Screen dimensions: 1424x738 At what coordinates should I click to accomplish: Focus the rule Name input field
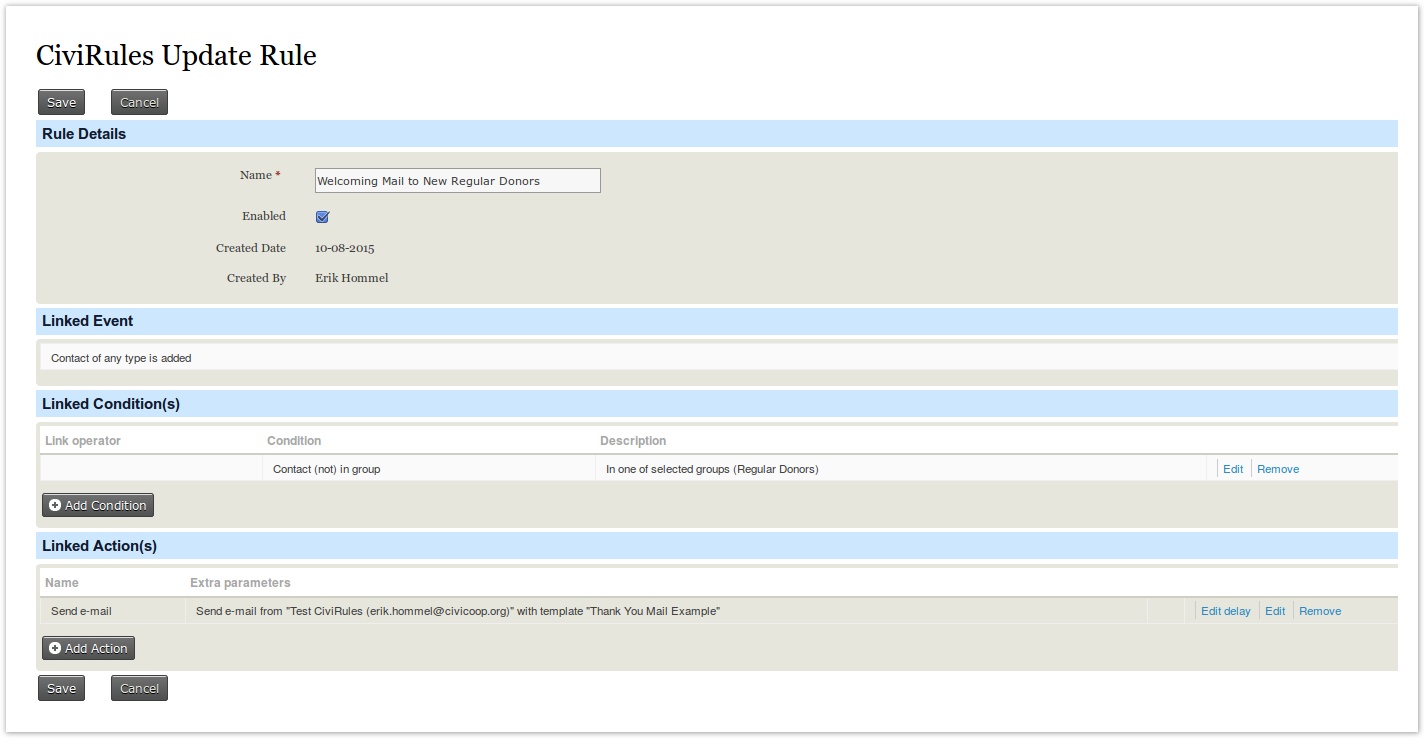click(457, 181)
